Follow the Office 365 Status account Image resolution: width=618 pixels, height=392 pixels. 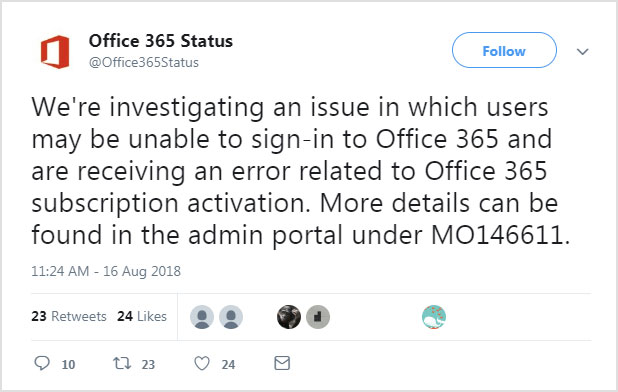click(504, 50)
